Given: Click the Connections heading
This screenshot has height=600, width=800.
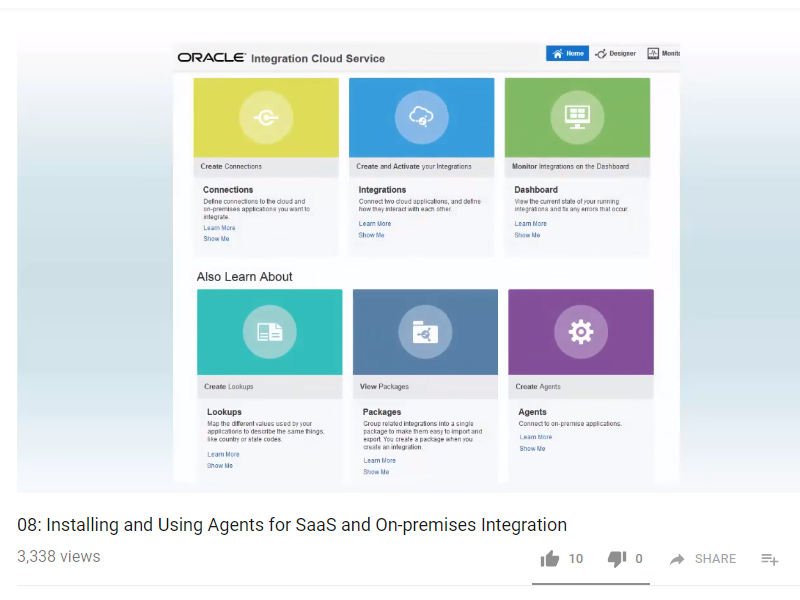Looking at the screenshot, I should [228, 189].
